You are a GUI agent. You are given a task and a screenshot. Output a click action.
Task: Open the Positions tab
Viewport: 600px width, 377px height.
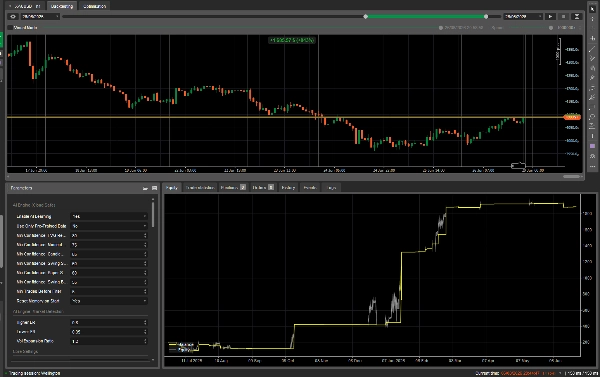coord(233,188)
